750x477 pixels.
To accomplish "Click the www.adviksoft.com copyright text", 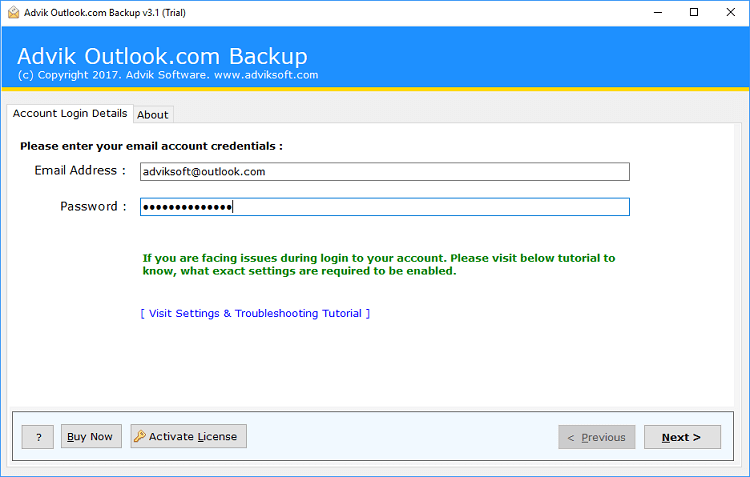I will click(x=266, y=75).
